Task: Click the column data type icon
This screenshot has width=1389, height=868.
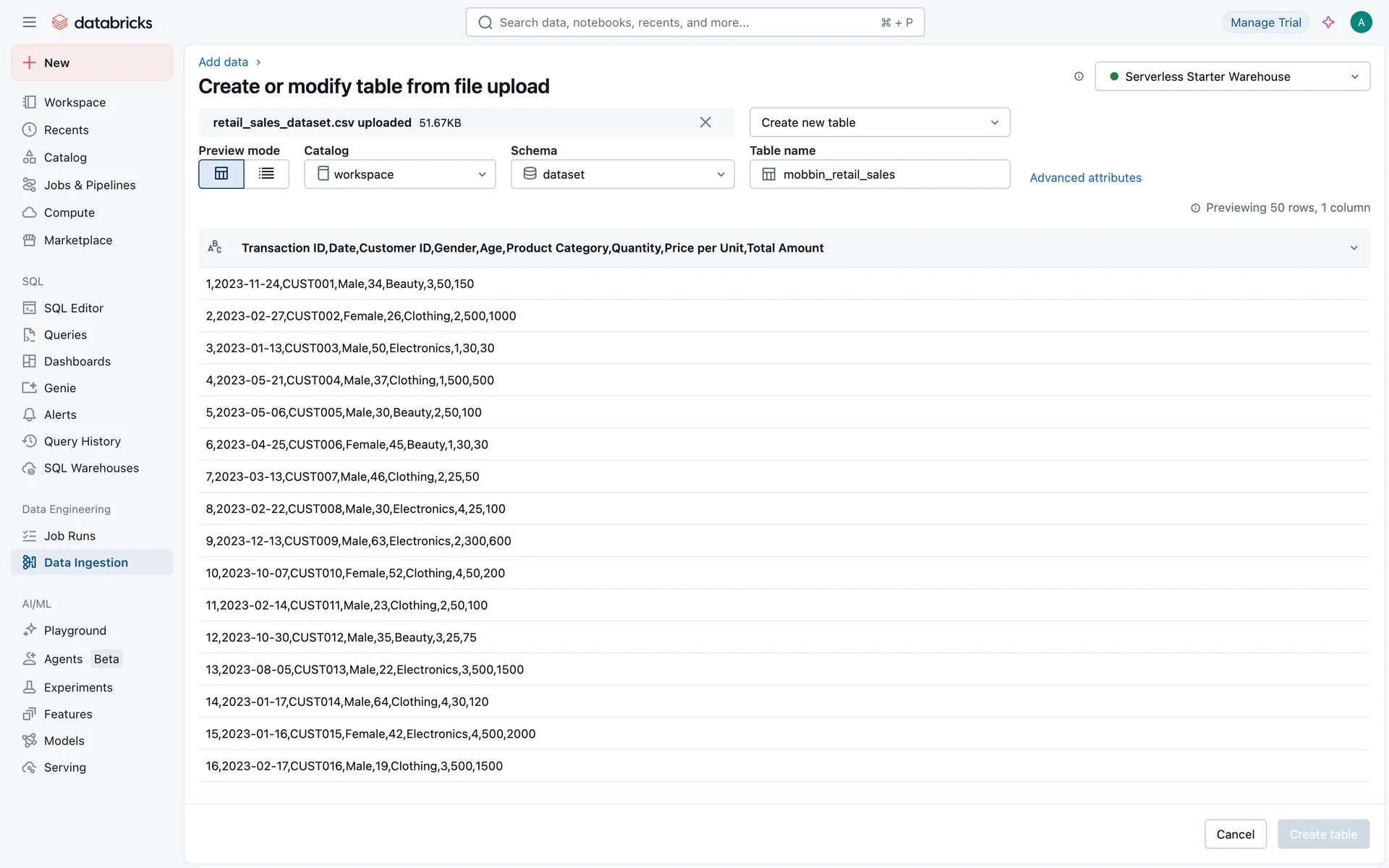Action: tap(215, 247)
